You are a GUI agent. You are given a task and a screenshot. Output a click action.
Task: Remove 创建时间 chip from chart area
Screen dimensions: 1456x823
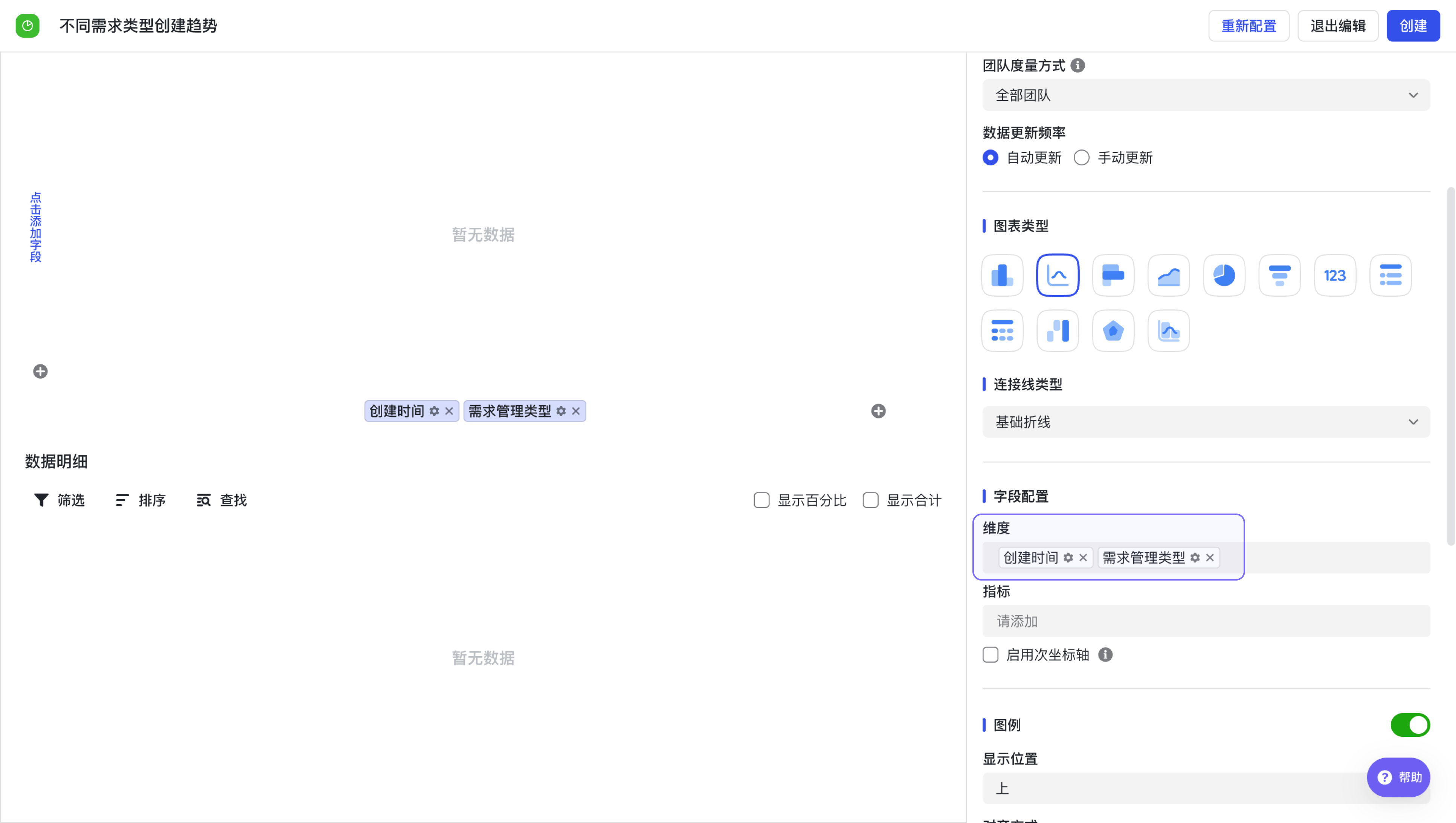click(449, 411)
